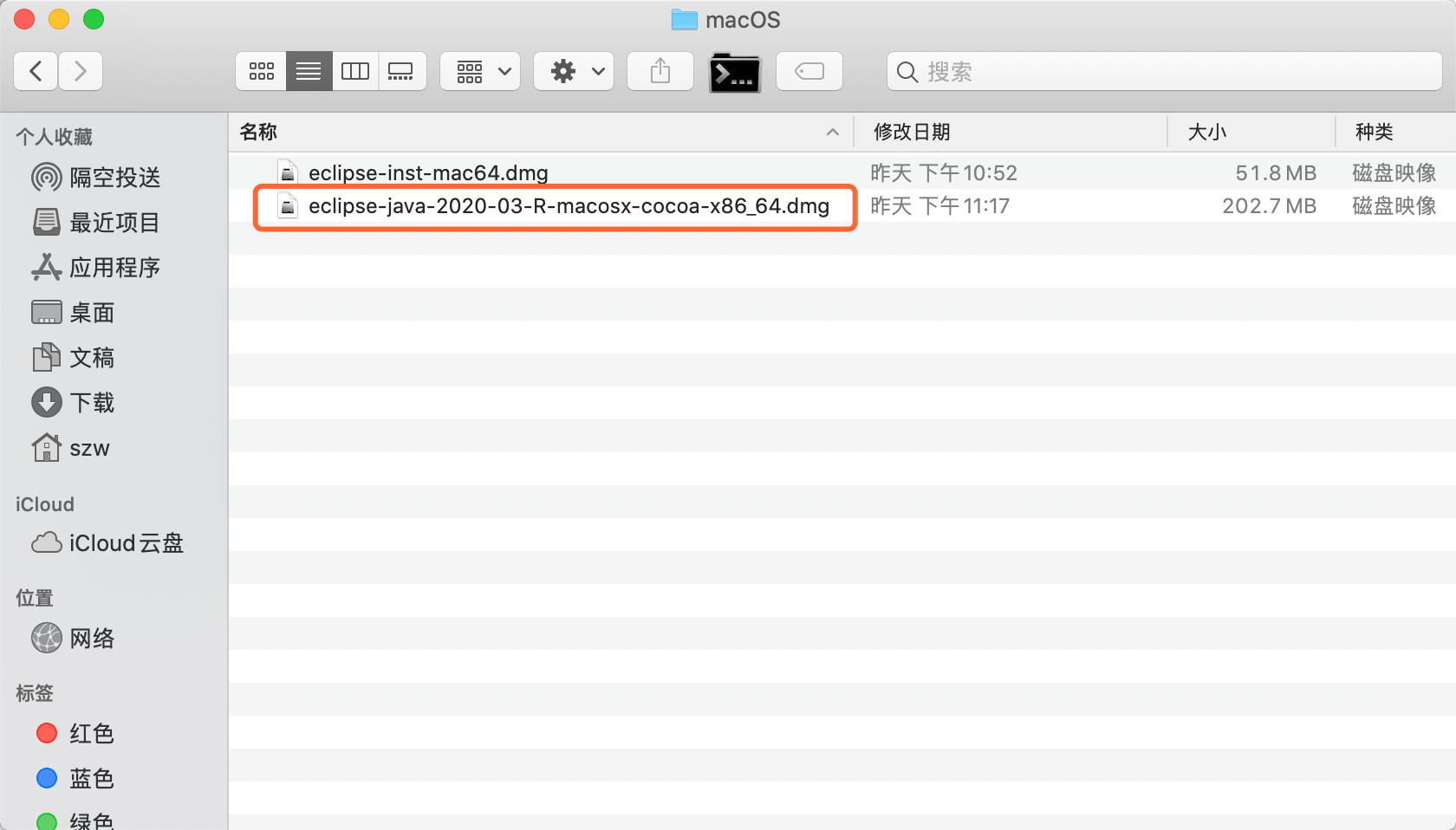The height and width of the screenshot is (830, 1456).
Task: Click the 202.7 MB size cell
Action: [x=1269, y=206]
